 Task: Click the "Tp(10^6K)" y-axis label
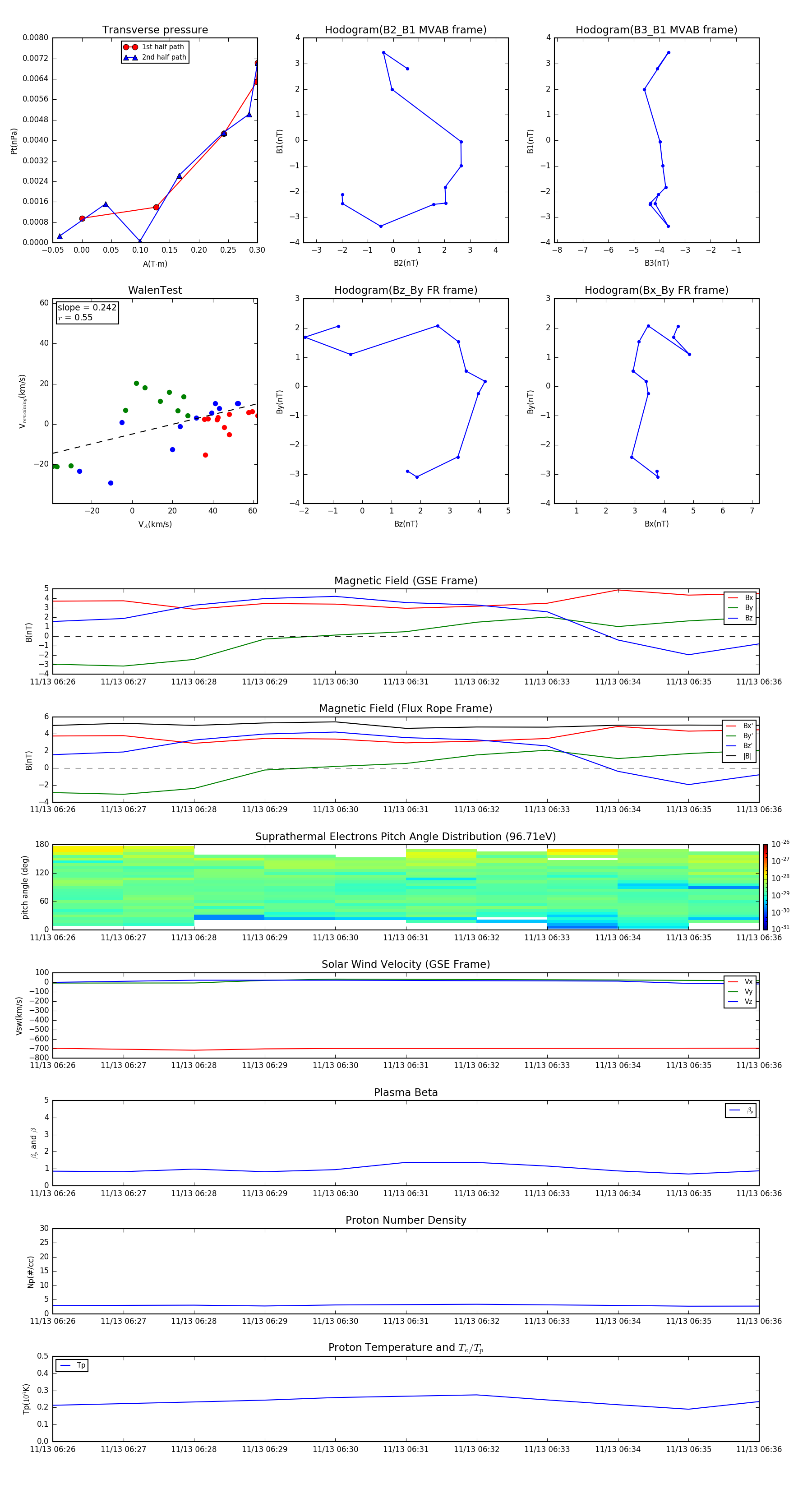(x=26, y=1399)
